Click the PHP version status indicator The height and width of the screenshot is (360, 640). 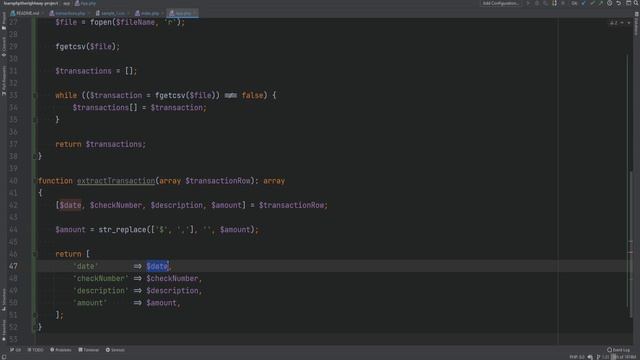tap(577, 357)
